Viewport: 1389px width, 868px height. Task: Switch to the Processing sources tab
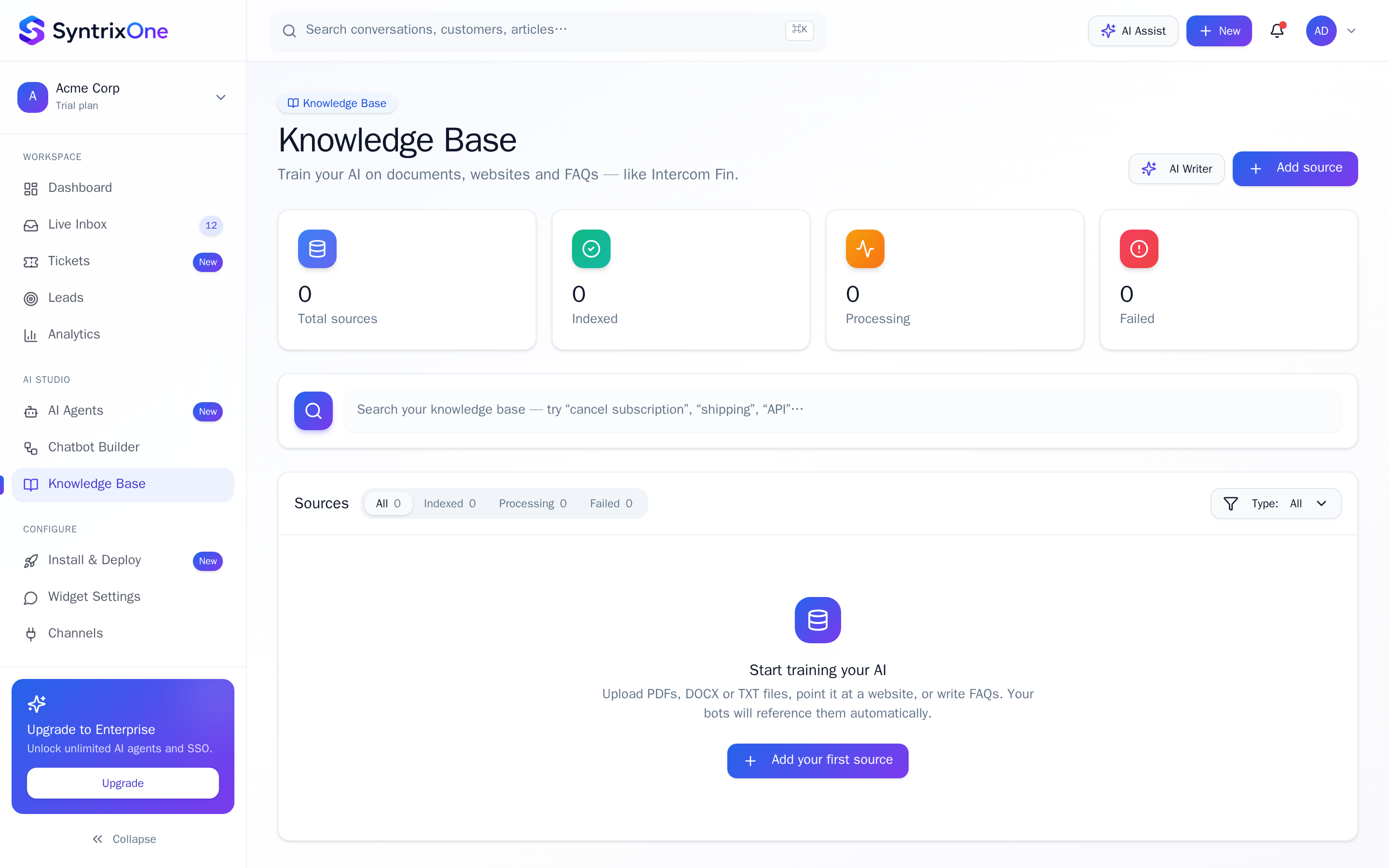[x=532, y=503]
